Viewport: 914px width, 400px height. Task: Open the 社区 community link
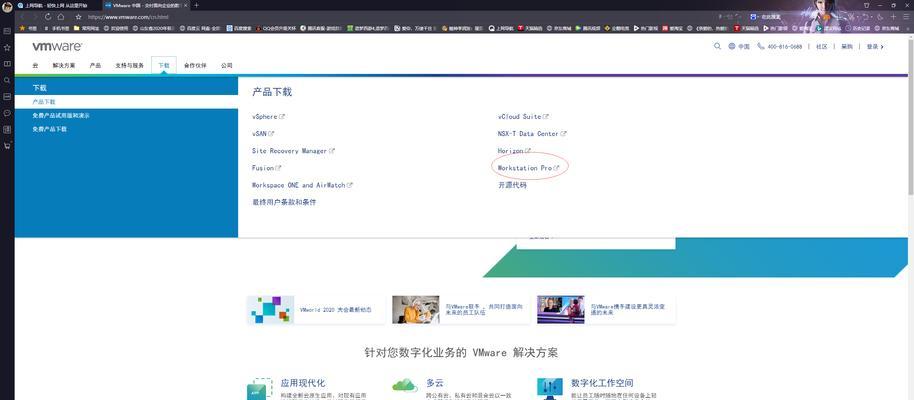(x=821, y=47)
